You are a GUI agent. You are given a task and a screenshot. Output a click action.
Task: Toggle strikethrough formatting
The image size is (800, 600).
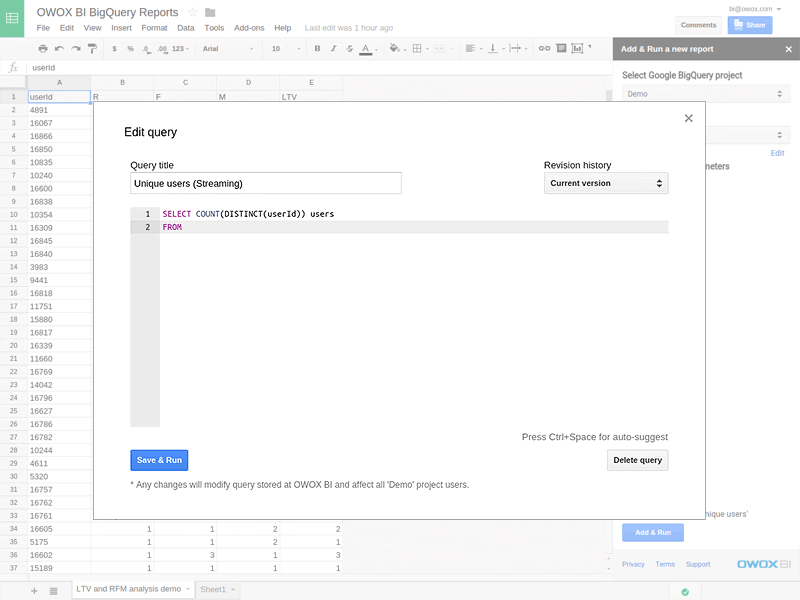[x=349, y=48]
